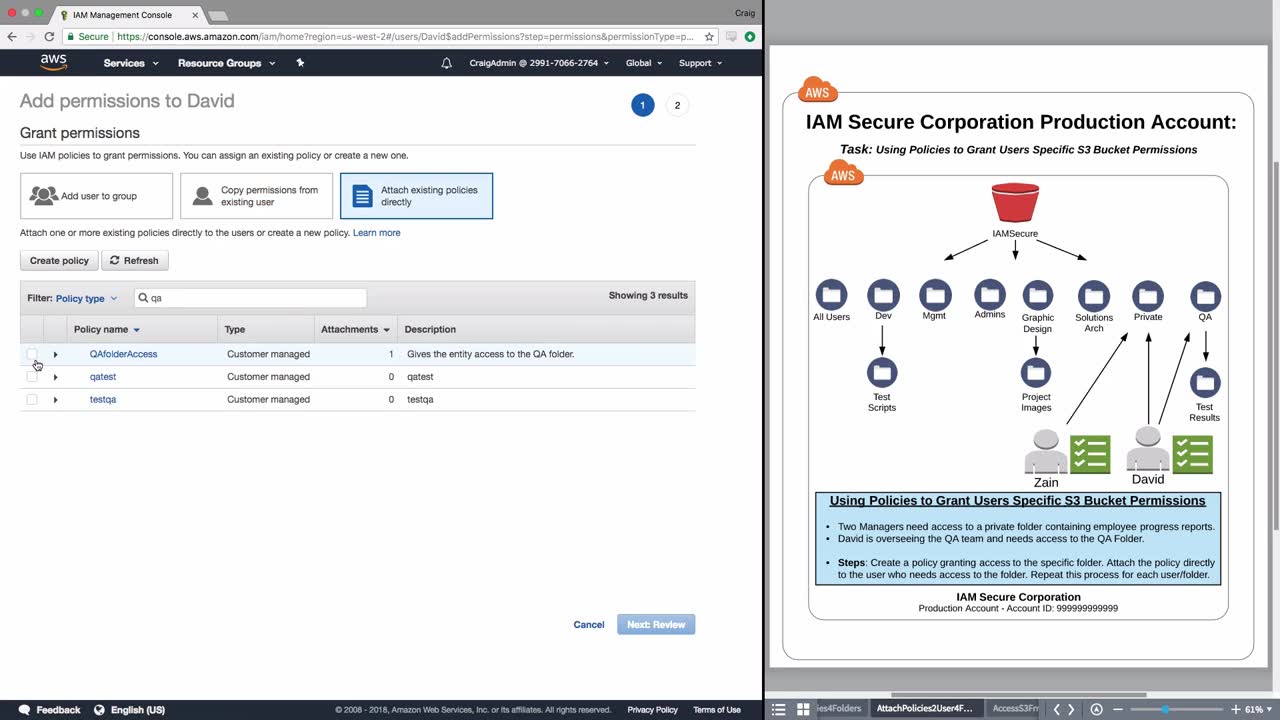
Task: Open the Global region dropdown
Action: tap(644, 63)
